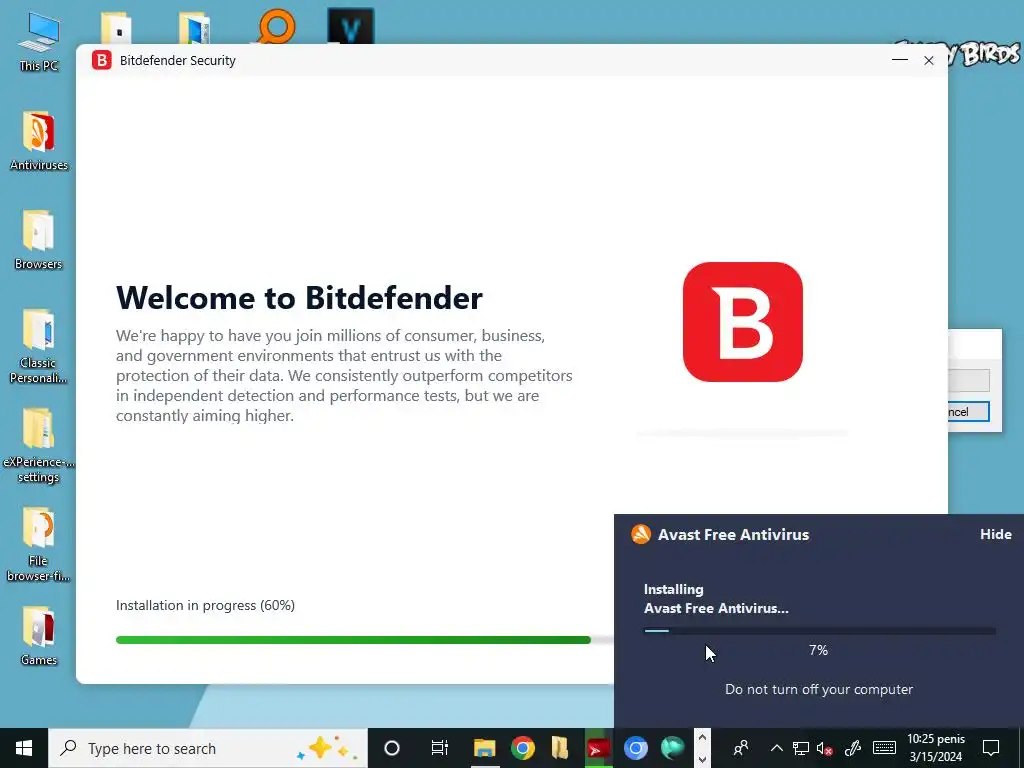1024x768 pixels.
Task: Click the clock showing 10:25 and 3/15/2024
Action: (x=936, y=748)
